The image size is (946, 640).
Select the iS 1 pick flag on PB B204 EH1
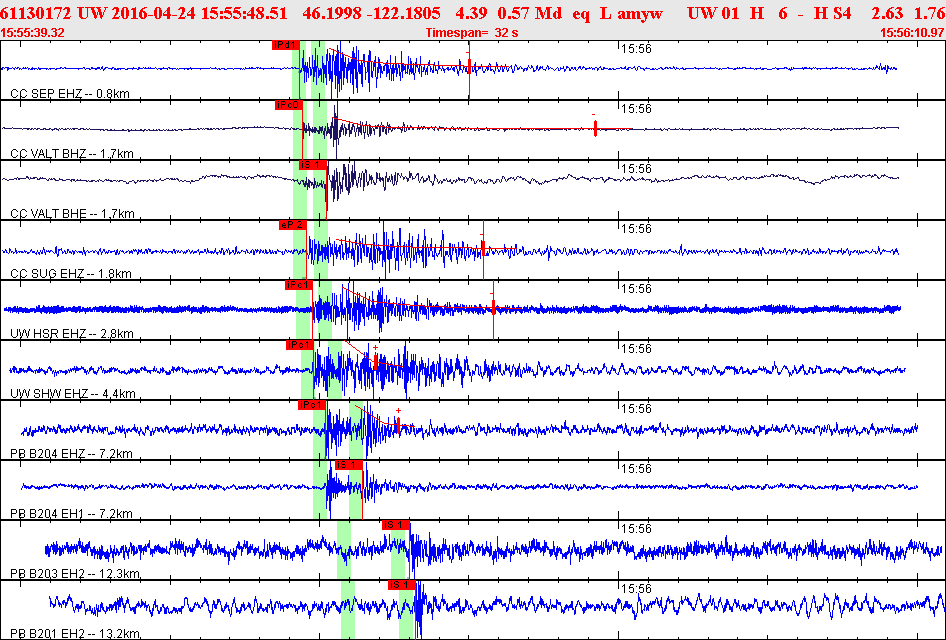pyautogui.click(x=349, y=465)
